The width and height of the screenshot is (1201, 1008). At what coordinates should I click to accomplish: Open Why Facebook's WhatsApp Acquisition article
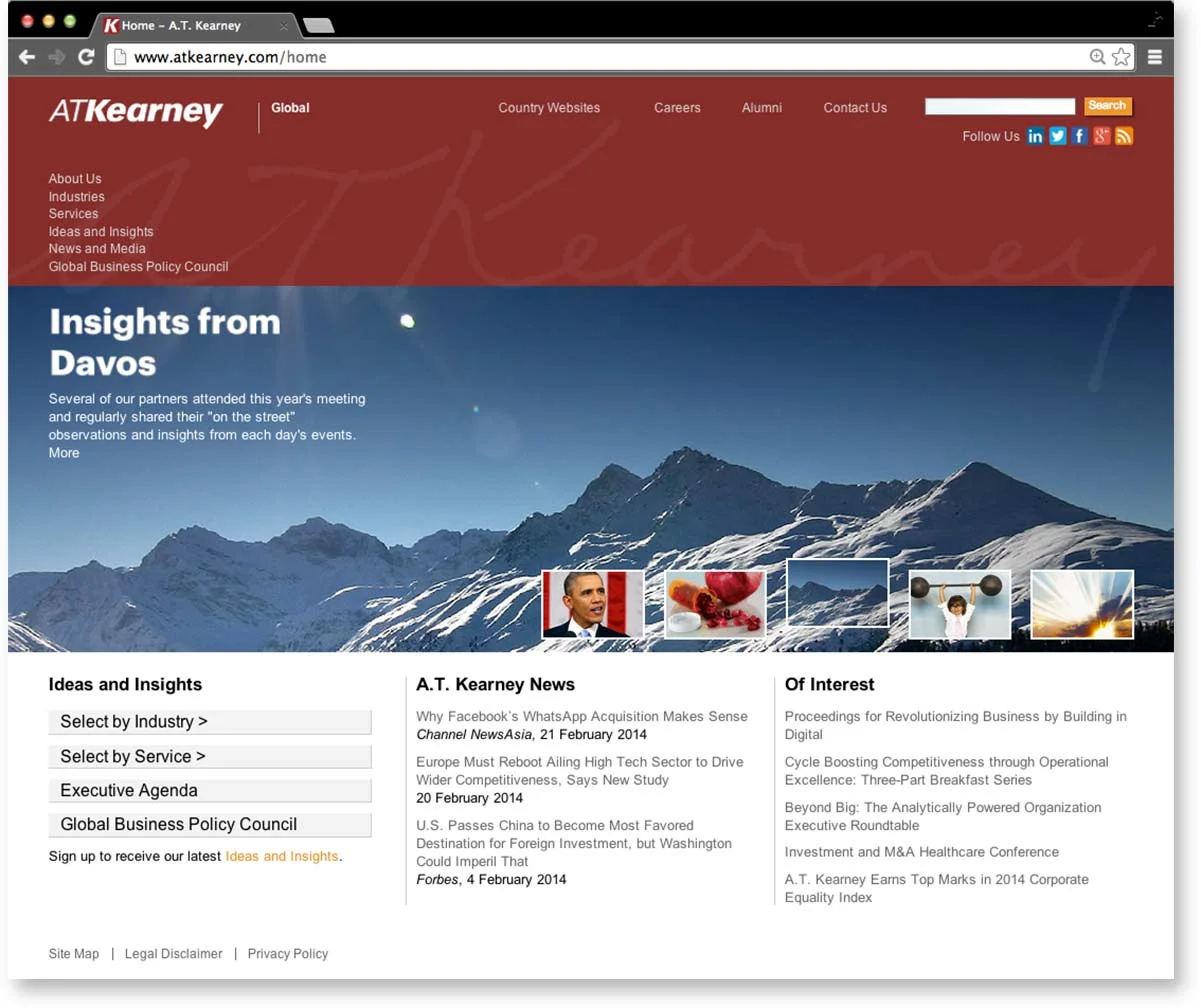coord(582,717)
